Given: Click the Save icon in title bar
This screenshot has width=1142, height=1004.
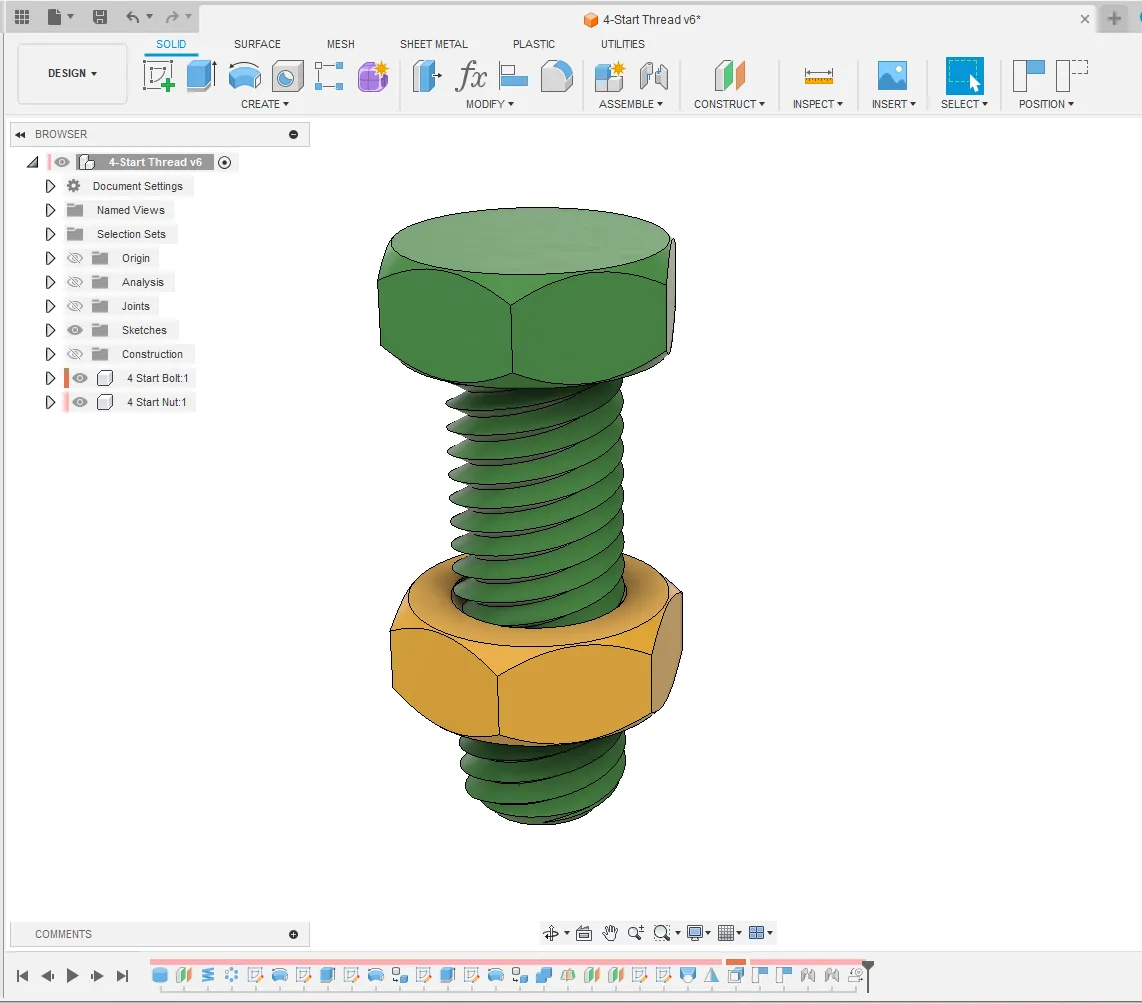Looking at the screenshot, I should click(99, 17).
